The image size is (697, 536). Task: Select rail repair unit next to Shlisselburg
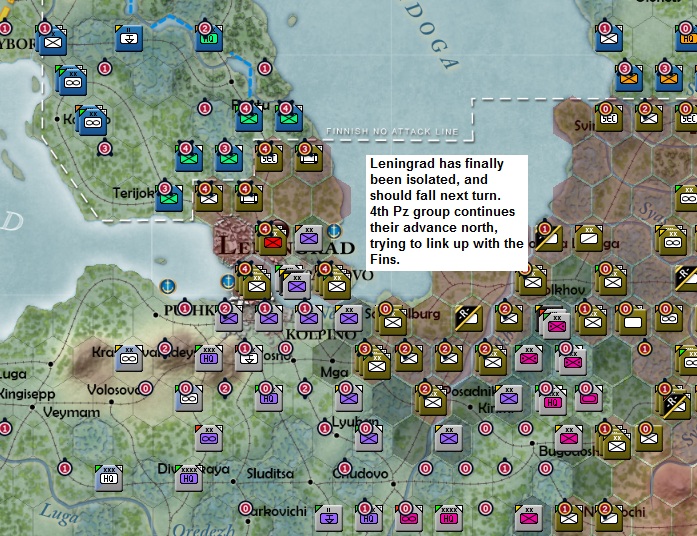[469, 318]
